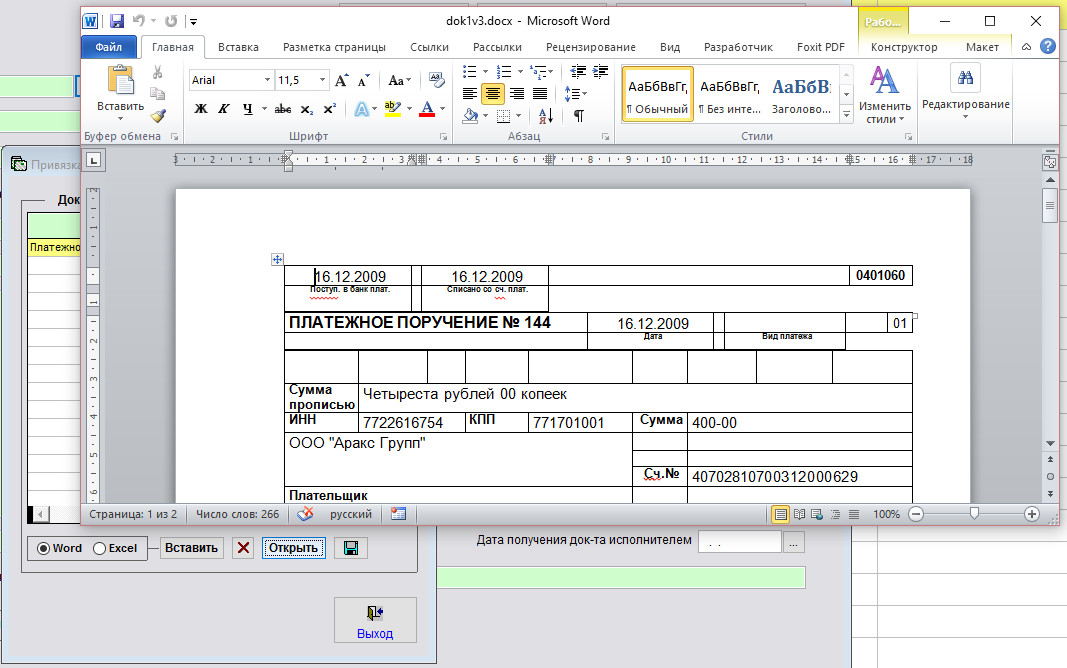Open the Arial font name dropdown

267,80
